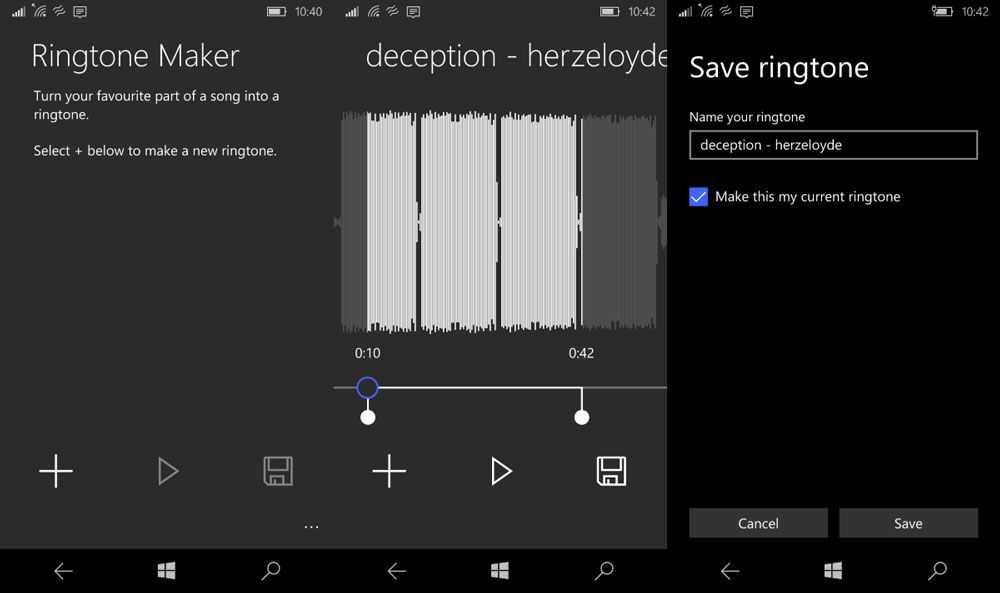This screenshot has height=593, width=1000.
Task: Open the three-dots more menu
Action: [x=311, y=526]
